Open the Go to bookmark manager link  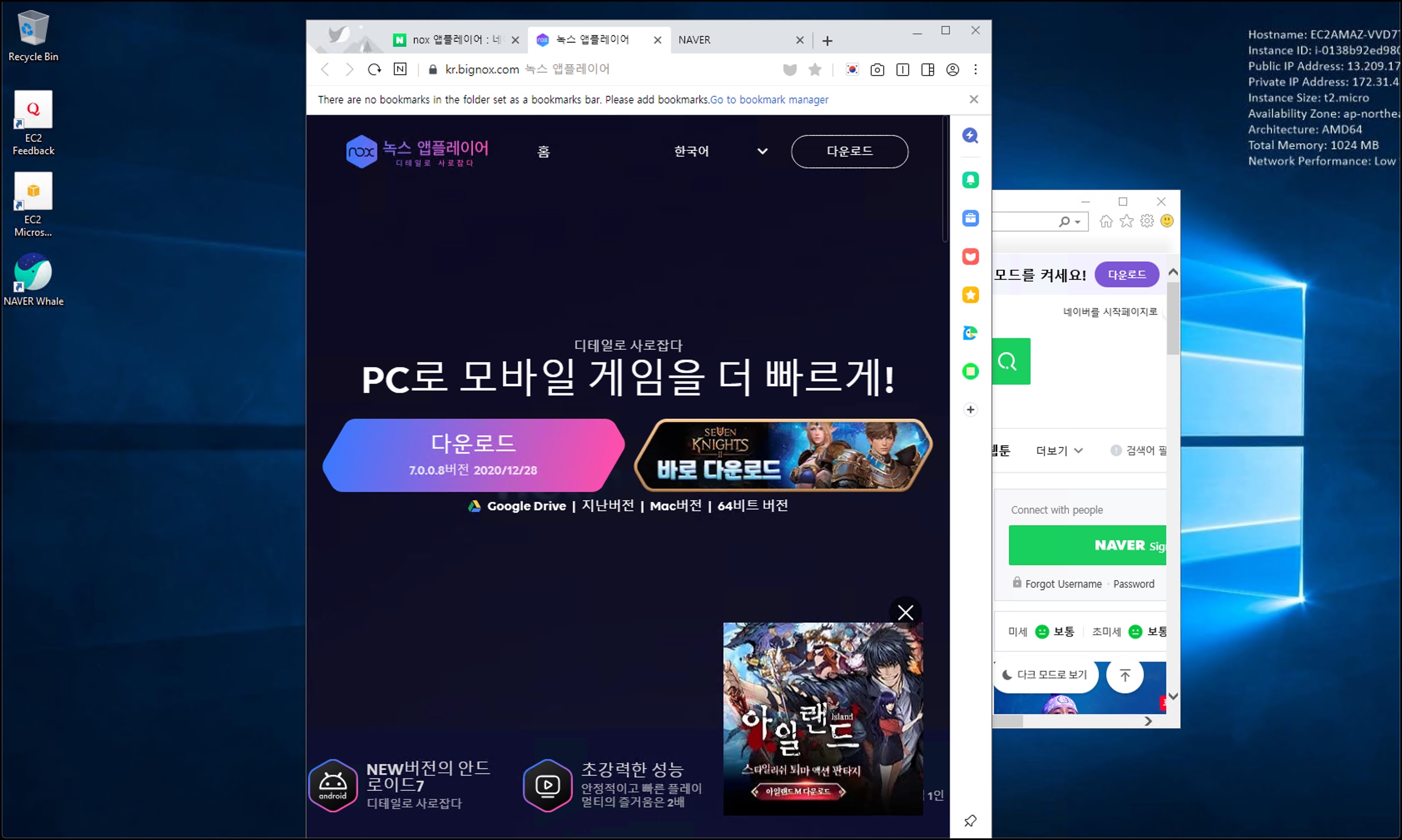[768, 99]
